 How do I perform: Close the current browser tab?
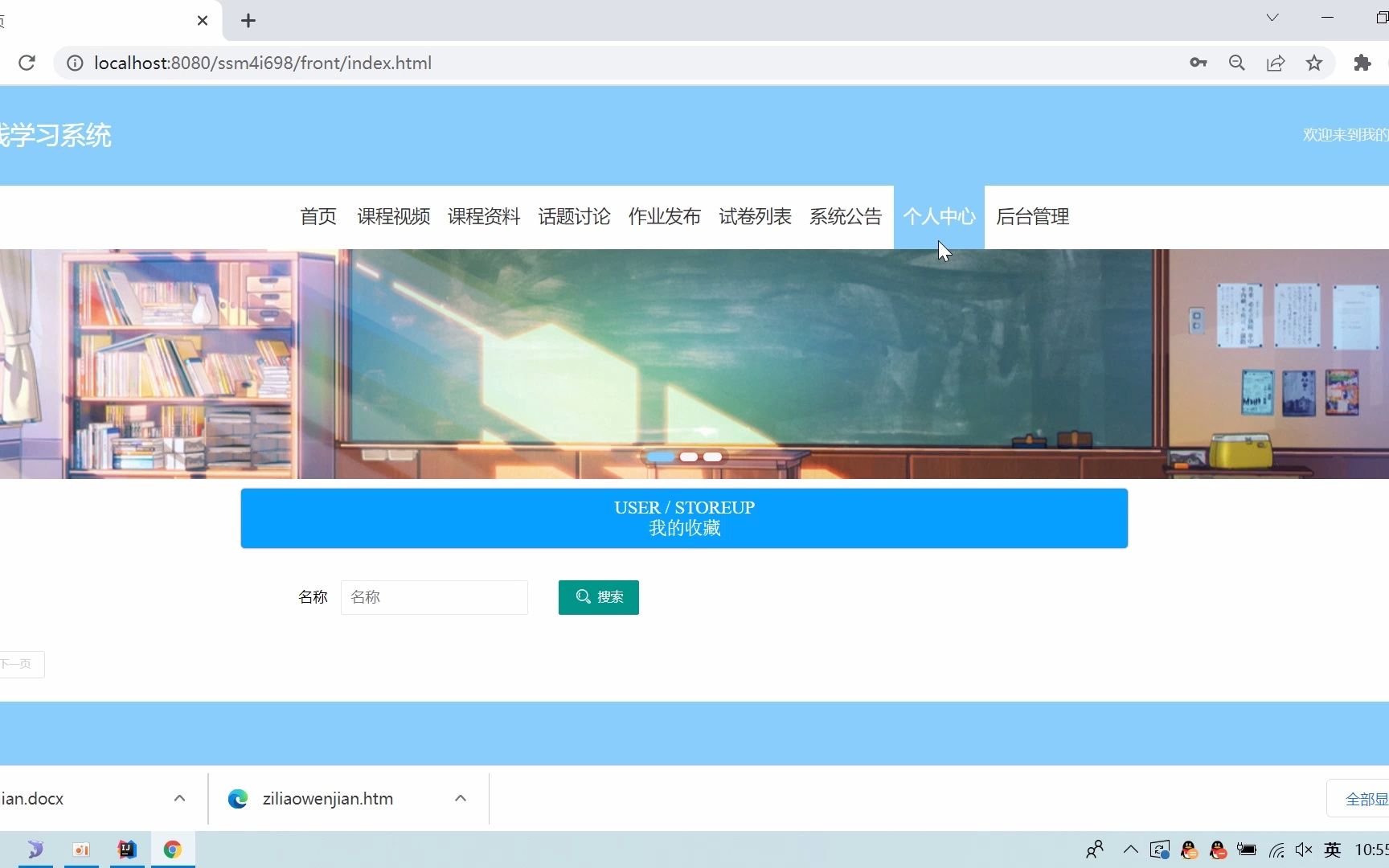point(203,21)
